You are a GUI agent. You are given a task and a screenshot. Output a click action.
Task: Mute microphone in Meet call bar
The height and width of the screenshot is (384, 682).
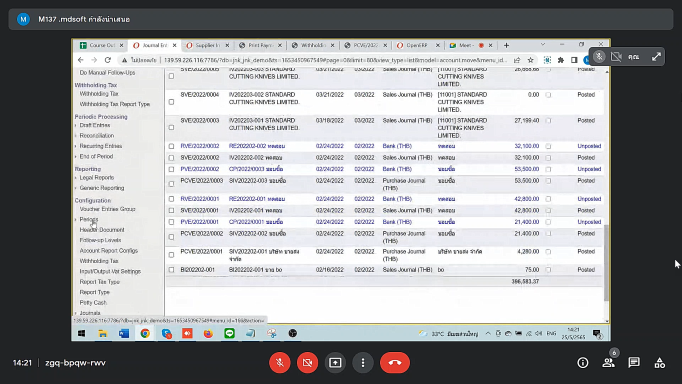[x=280, y=362]
